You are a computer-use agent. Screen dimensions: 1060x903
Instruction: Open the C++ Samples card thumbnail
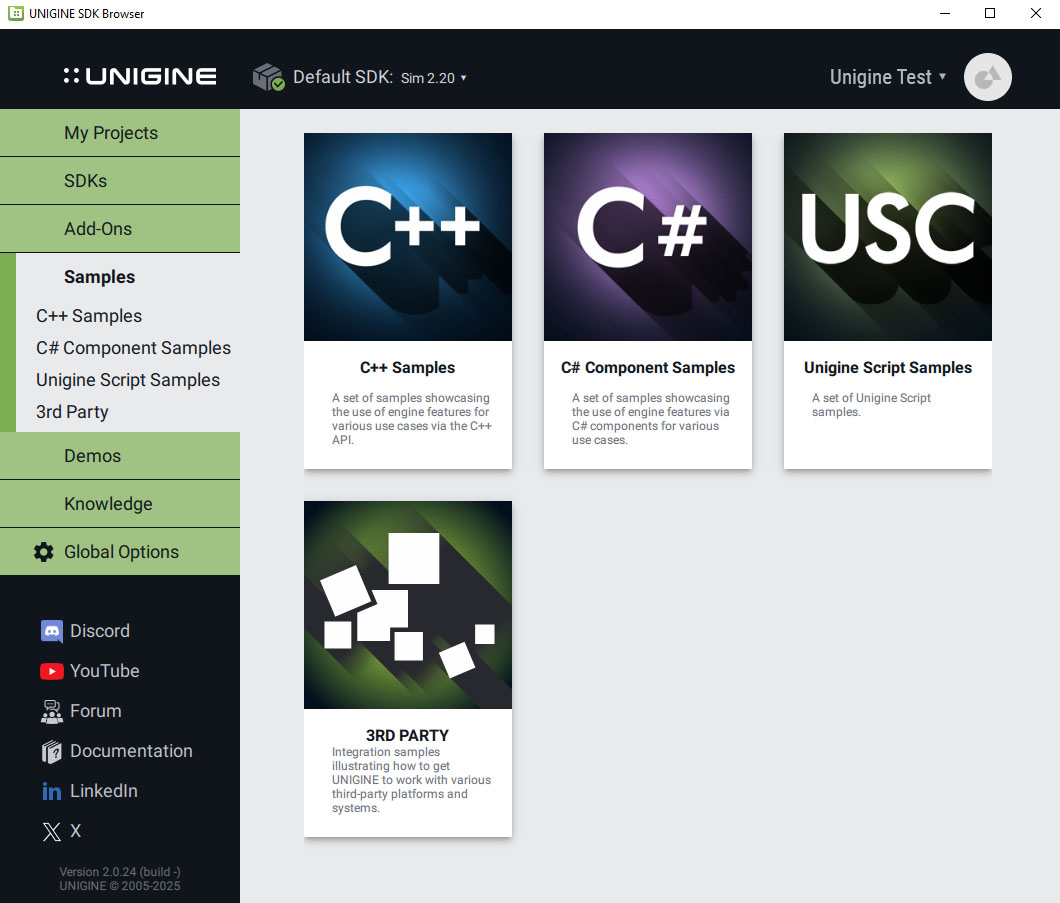408,237
